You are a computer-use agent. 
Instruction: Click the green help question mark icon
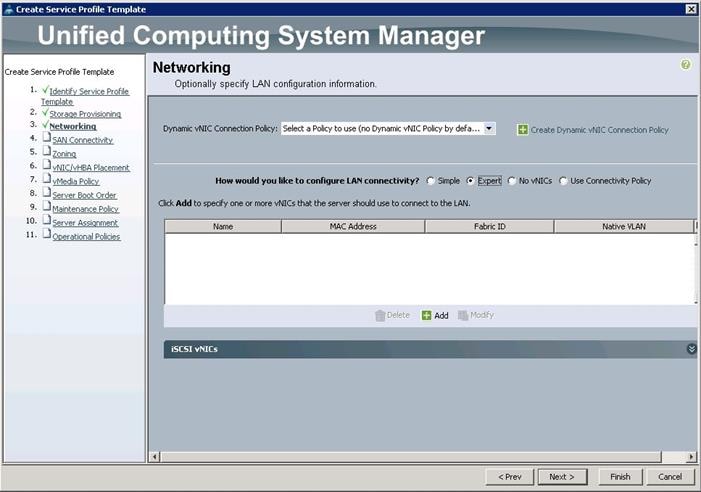tap(685, 65)
